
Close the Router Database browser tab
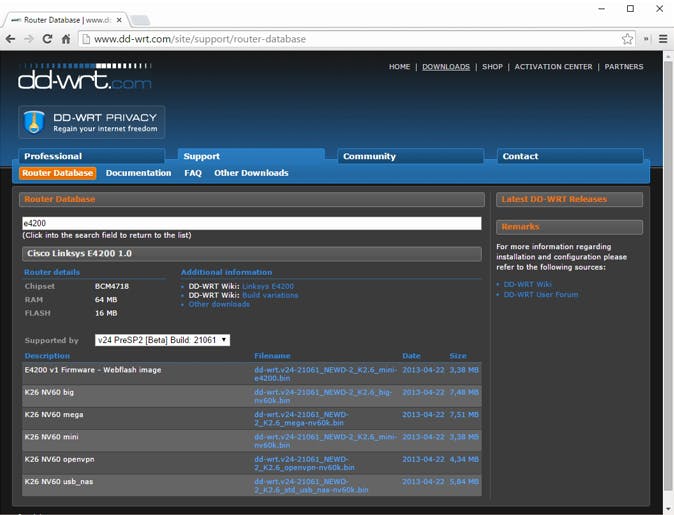(119, 20)
